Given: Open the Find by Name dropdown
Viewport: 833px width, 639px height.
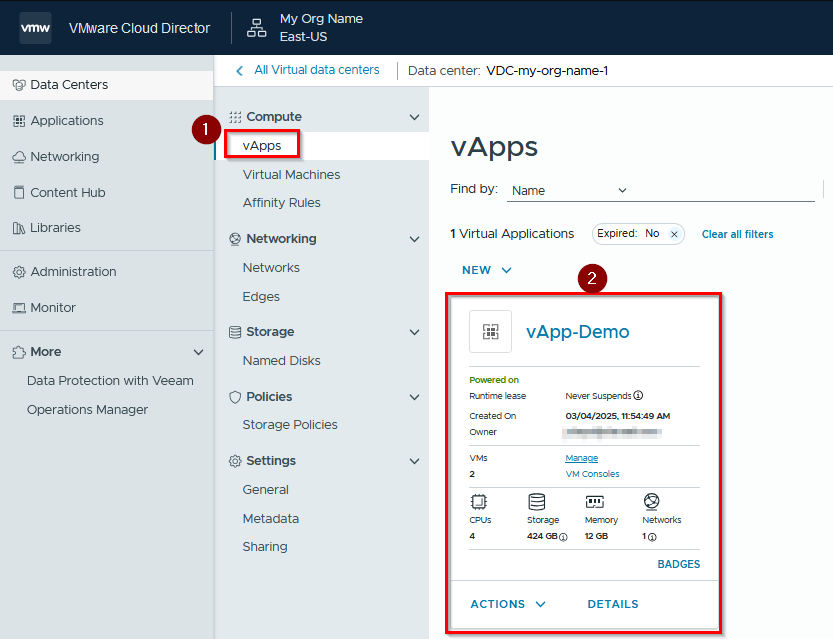Looking at the screenshot, I should pyautogui.click(x=569, y=190).
